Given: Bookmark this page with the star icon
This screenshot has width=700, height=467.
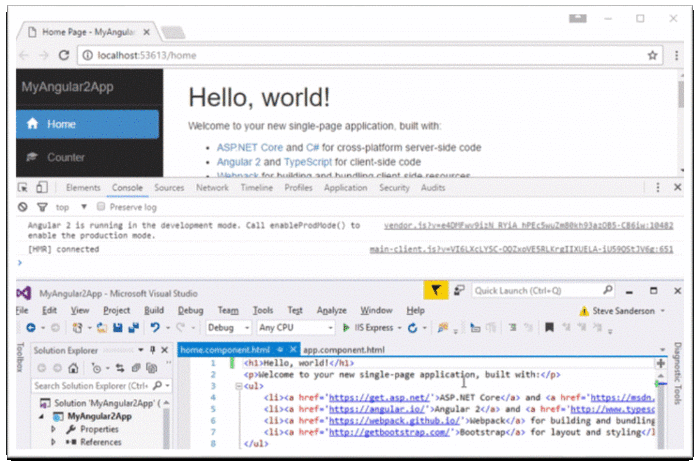Looking at the screenshot, I should 652,55.
